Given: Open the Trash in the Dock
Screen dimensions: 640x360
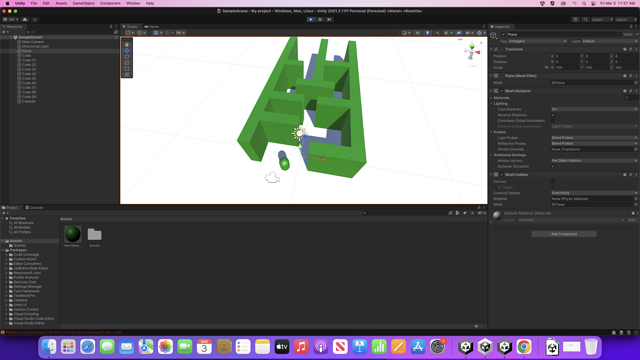Looking at the screenshot, I should tap(591, 347).
